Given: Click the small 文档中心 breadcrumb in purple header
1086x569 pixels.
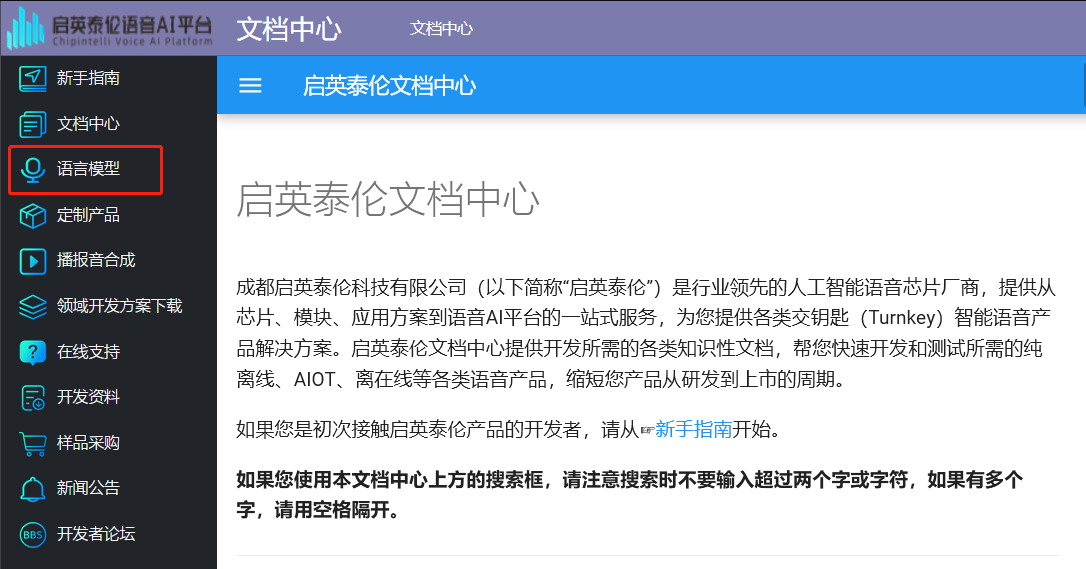Looking at the screenshot, I should [441, 28].
